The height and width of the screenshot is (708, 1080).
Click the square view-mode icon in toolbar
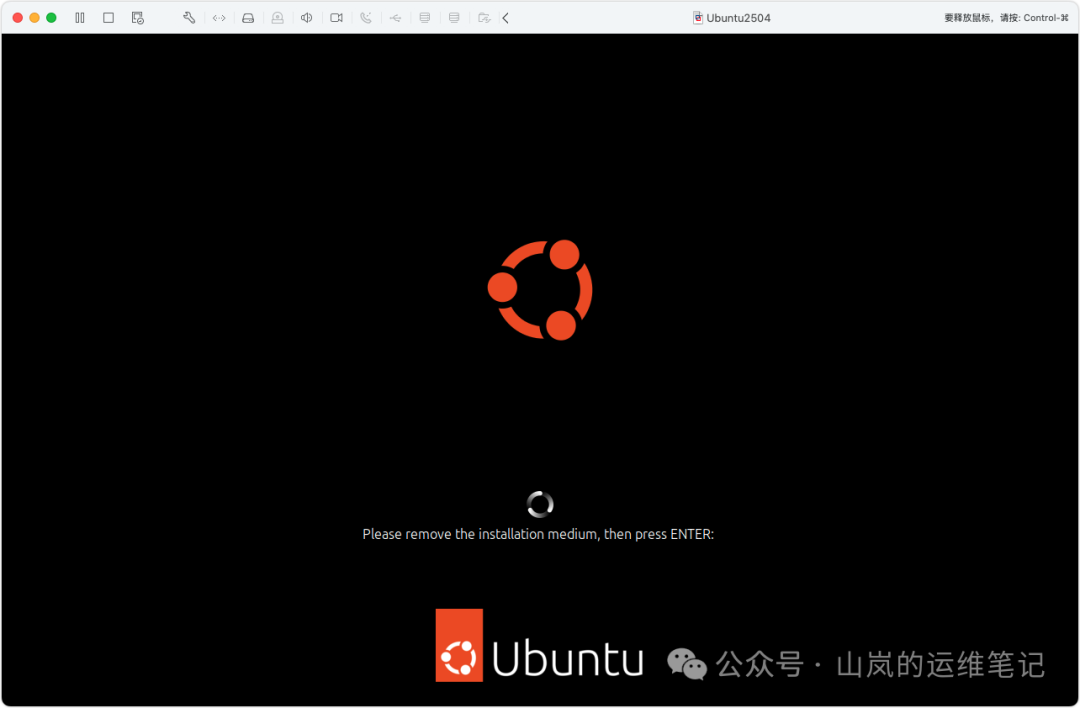(108, 18)
